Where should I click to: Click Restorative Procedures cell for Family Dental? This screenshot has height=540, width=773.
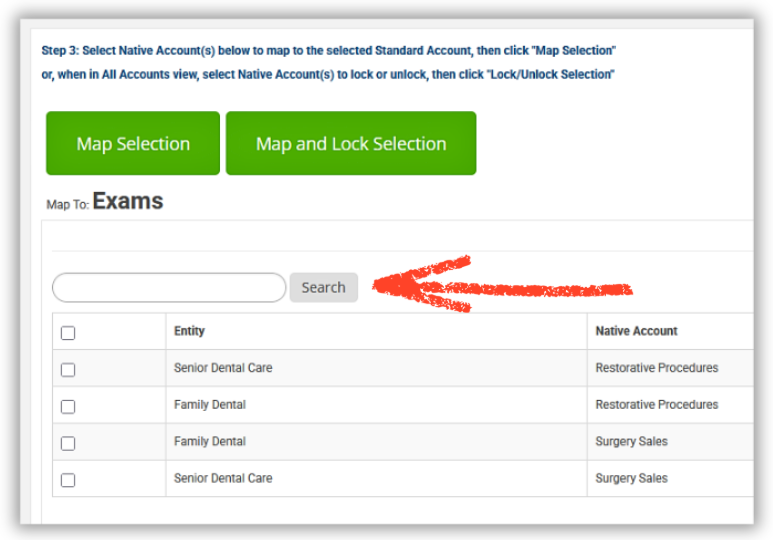[x=657, y=405]
